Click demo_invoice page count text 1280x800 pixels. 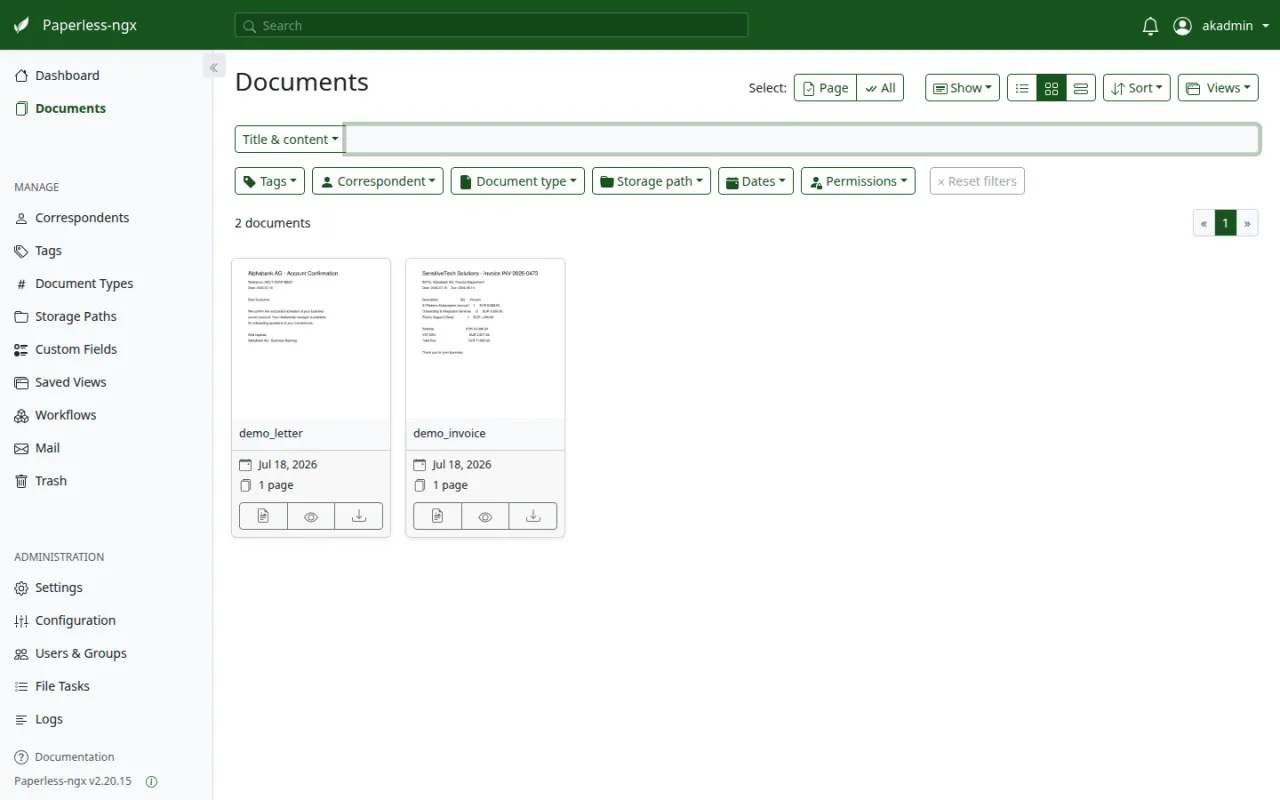coord(450,485)
